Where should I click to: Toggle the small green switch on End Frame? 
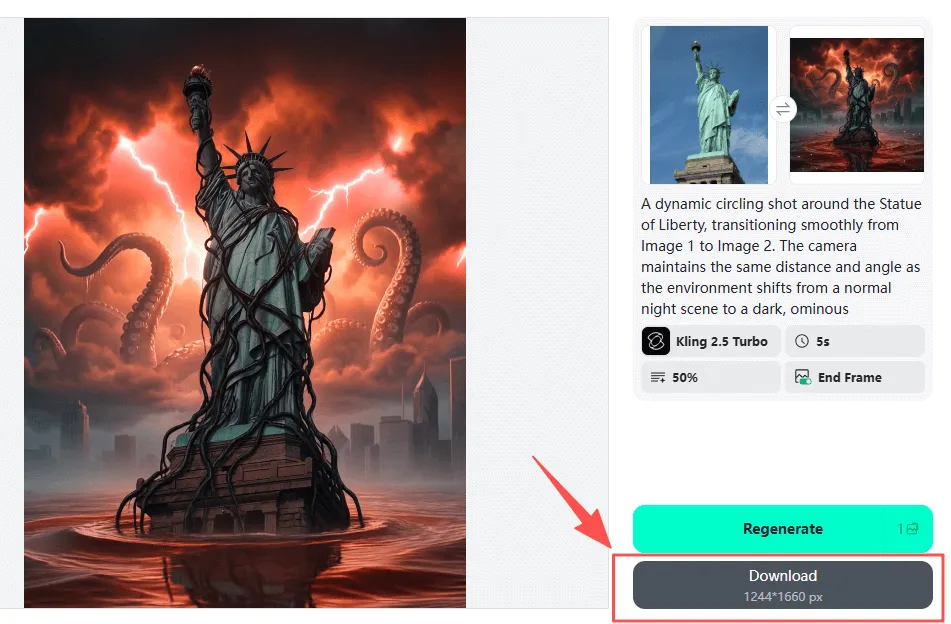(x=806, y=381)
